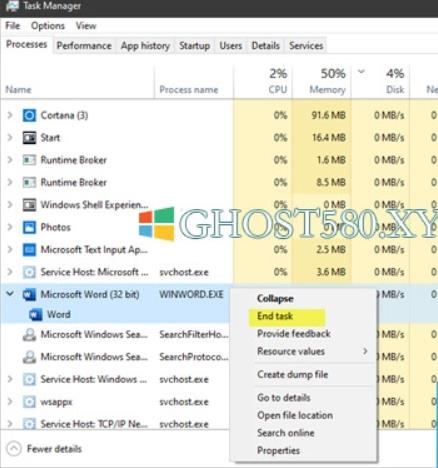Click the SearchProtocol row user icon
Screen dimensions: 438x468
[29, 357]
